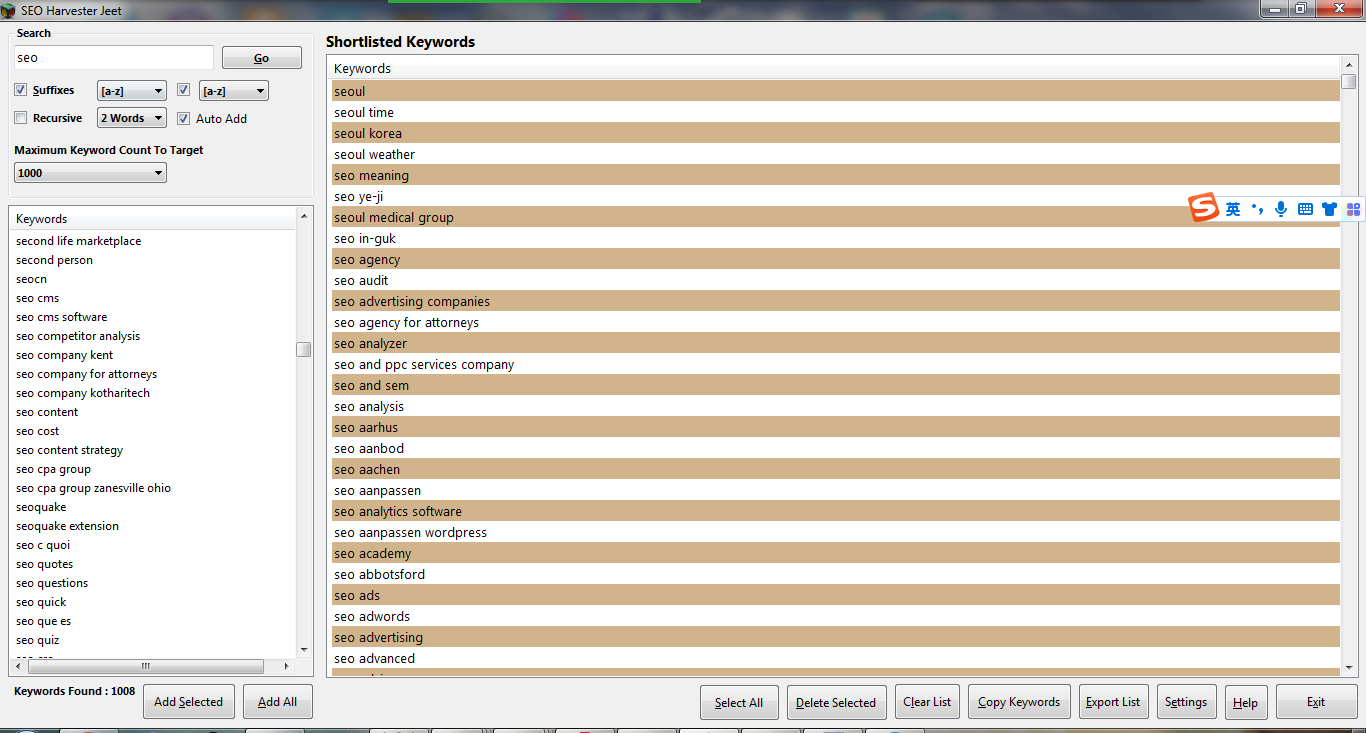Toggle the 英 input language icon
Screen dimensions: 1366x733
[x=1233, y=209]
